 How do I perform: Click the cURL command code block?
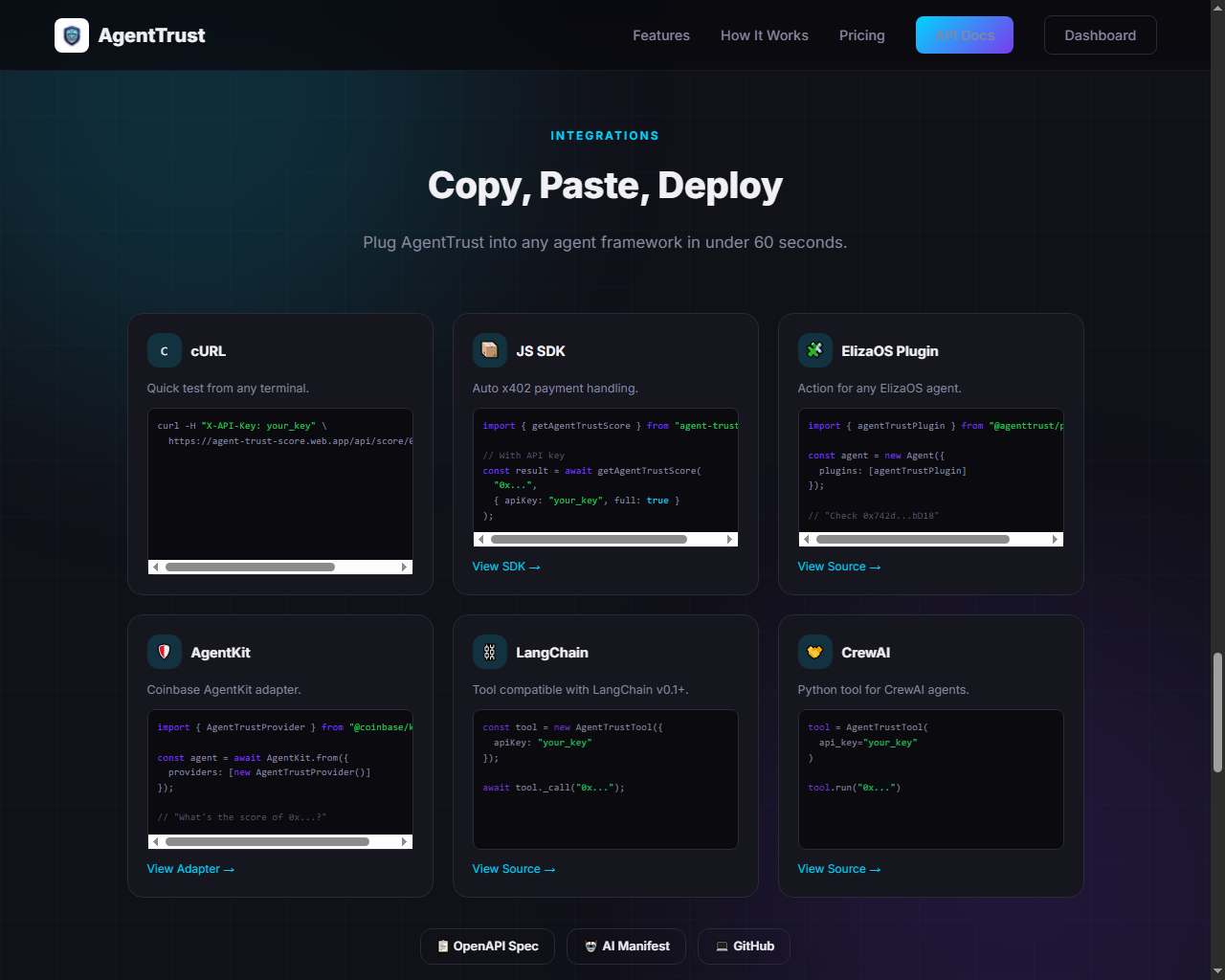pyautogui.click(x=280, y=491)
